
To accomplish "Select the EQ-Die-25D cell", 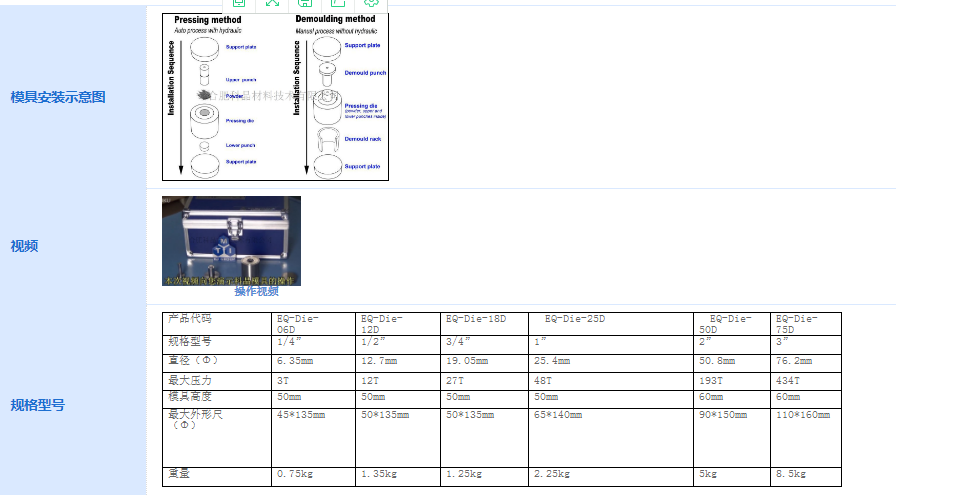I will 610,324.
